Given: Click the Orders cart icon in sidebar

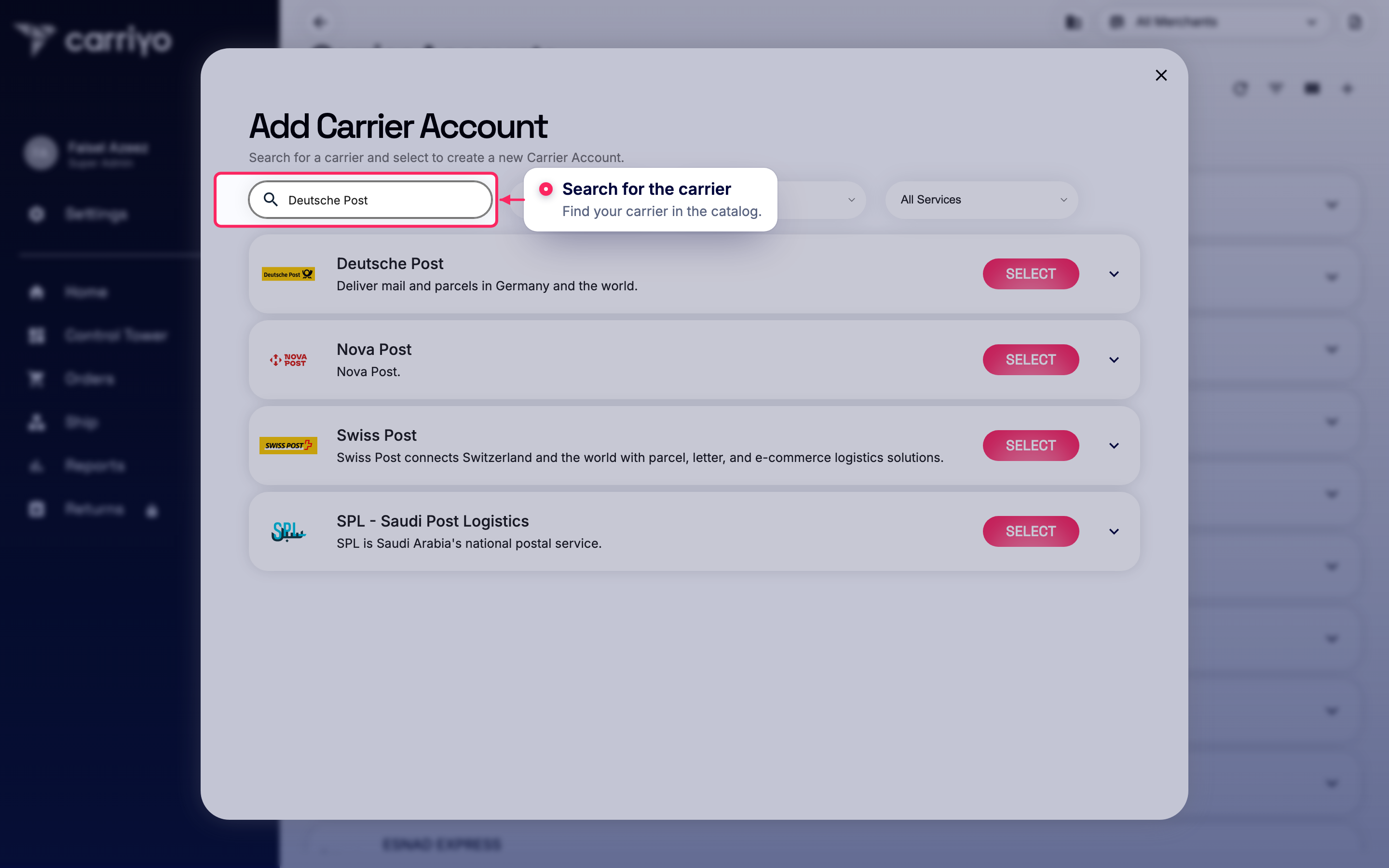Looking at the screenshot, I should tap(37, 379).
